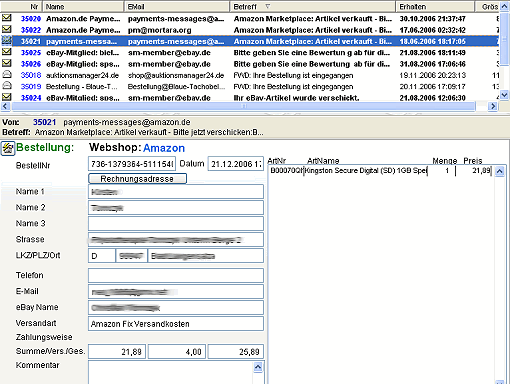Image resolution: width=510 pixels, height=384 pixels.
Task: Click the empty Telefon field
Action: click(176, 276)
